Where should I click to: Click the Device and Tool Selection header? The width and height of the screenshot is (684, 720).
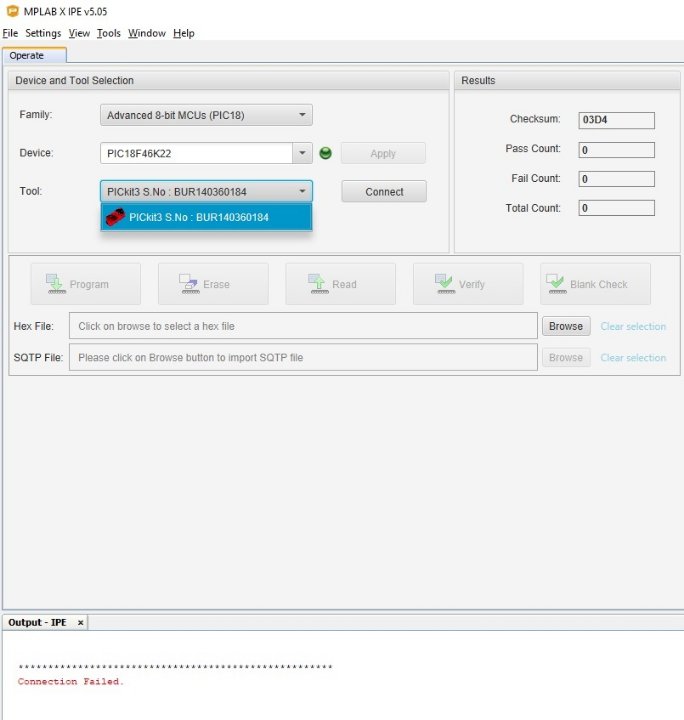(229, 80)
